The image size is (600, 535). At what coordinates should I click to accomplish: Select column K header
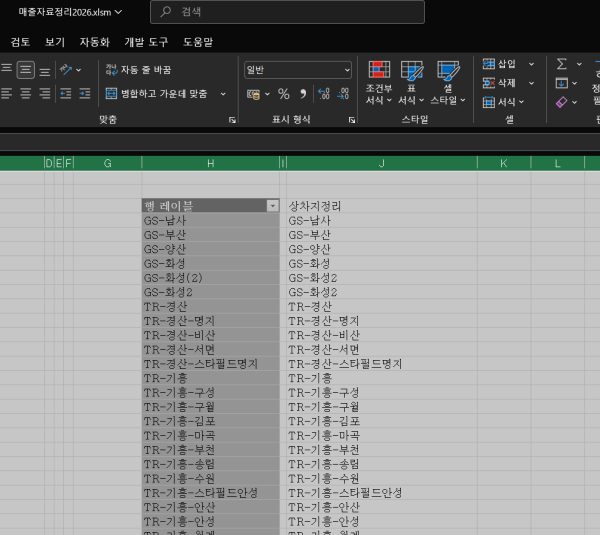point(504,163)
